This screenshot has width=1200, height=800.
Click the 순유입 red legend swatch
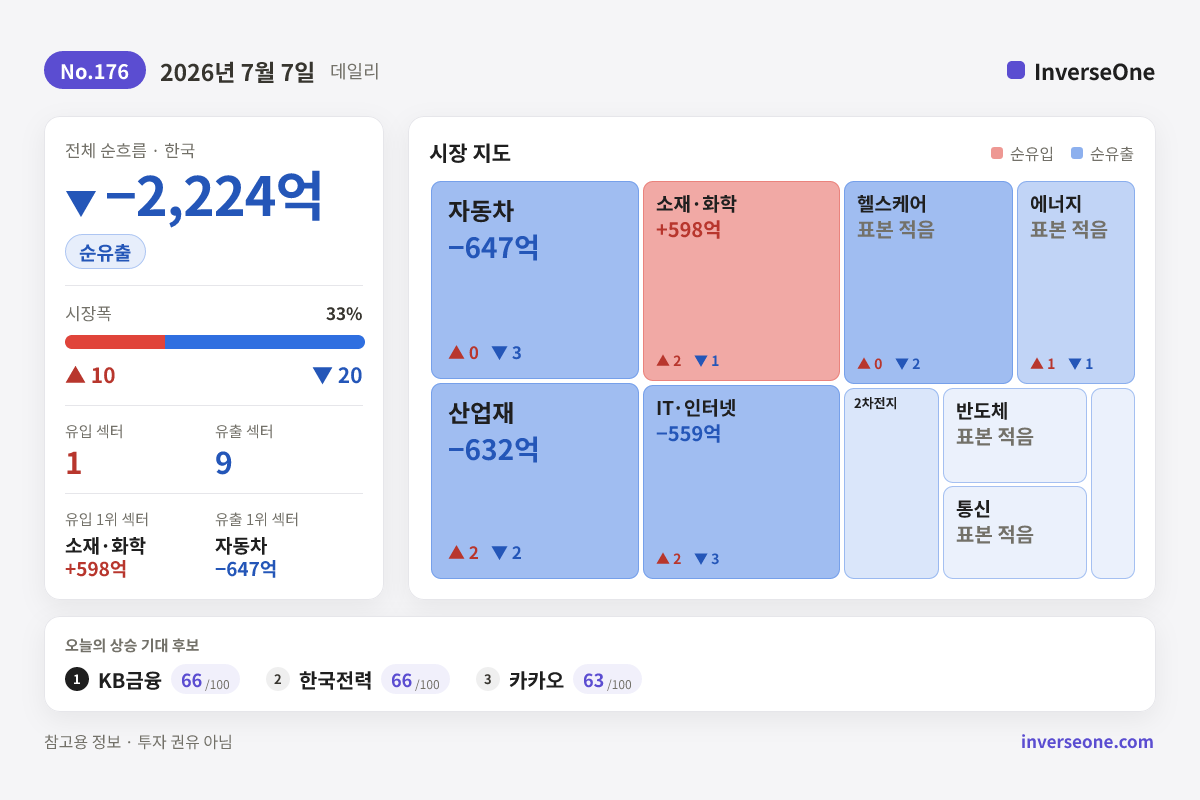(997, 153)
